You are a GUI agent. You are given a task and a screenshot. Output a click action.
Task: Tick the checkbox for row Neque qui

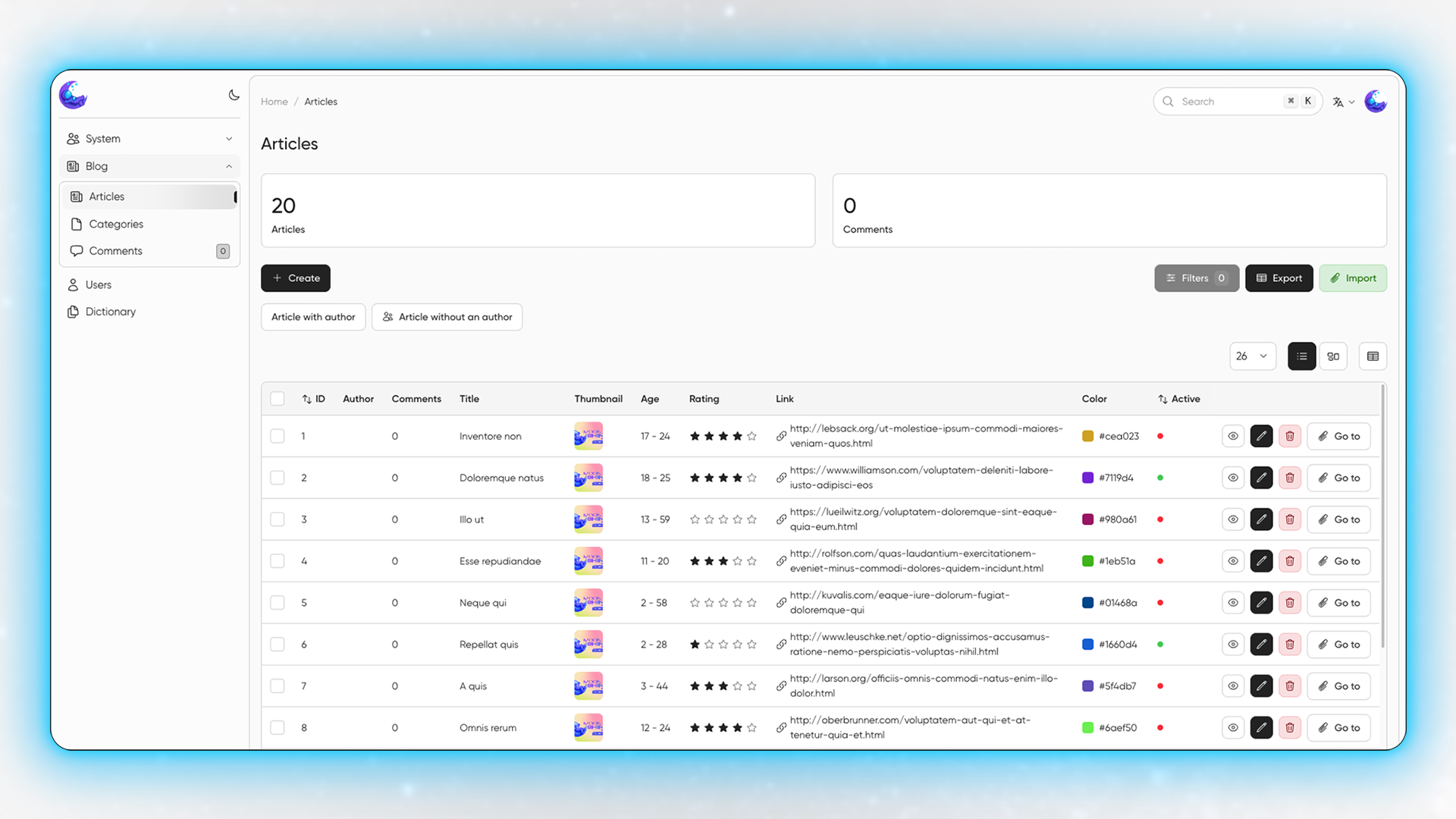pyautogui.click(x=278, y=603)
